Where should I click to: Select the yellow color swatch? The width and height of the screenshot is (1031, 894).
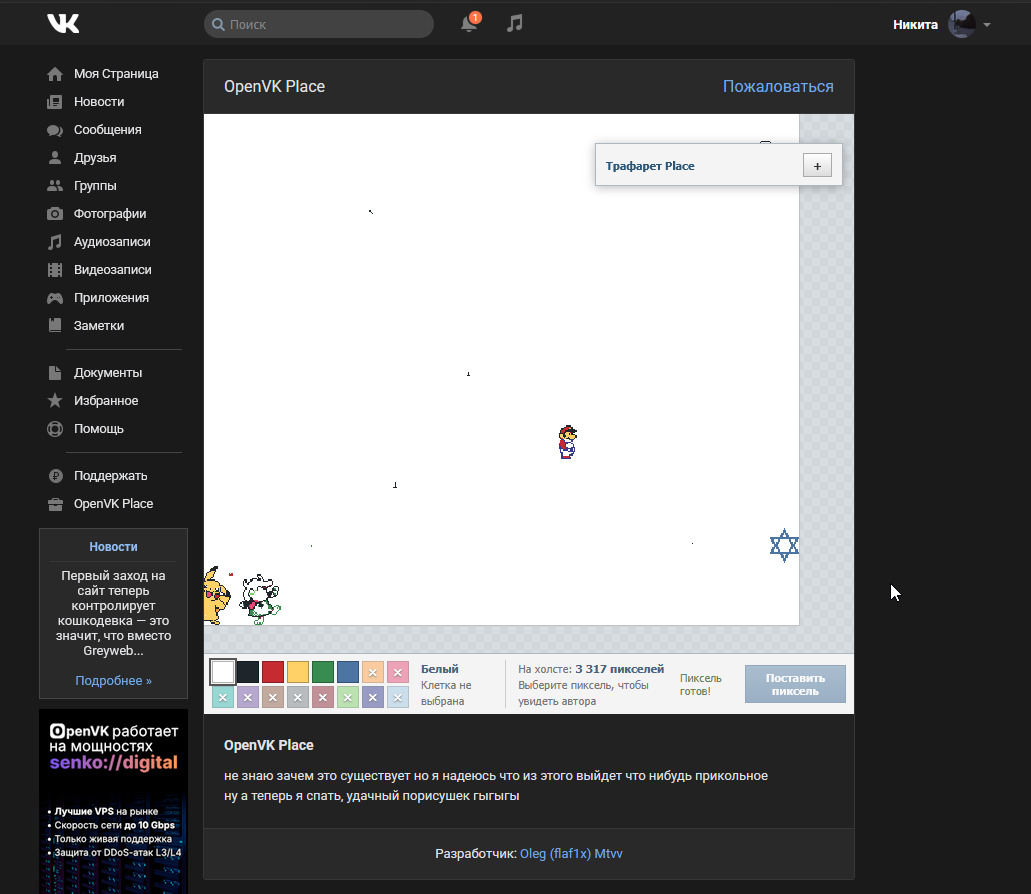[x=298, y=672]
